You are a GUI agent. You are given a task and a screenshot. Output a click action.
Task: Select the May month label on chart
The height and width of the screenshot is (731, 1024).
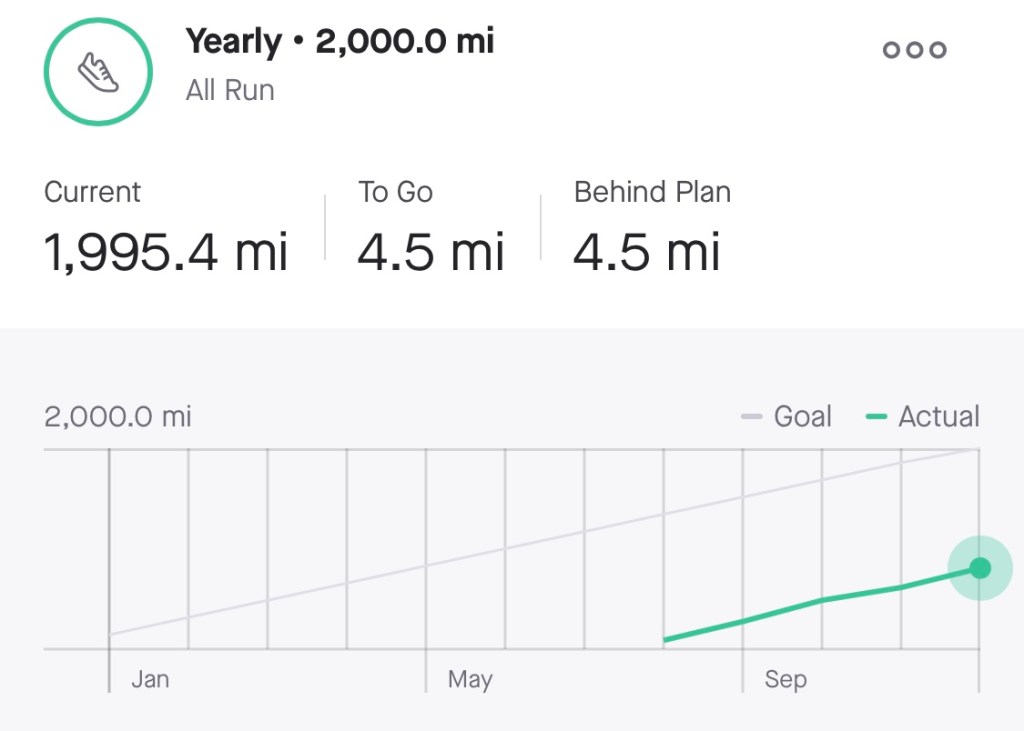470,680
